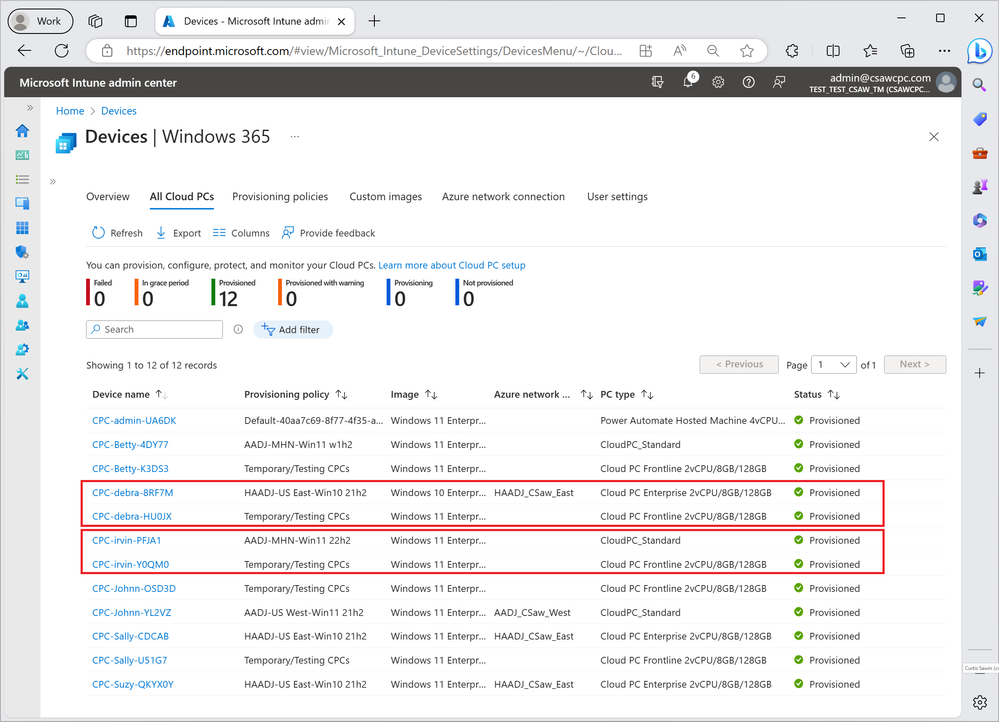
Task: Open the Outlook icon in Edge sidebar
Action: [x=979, y=254]
